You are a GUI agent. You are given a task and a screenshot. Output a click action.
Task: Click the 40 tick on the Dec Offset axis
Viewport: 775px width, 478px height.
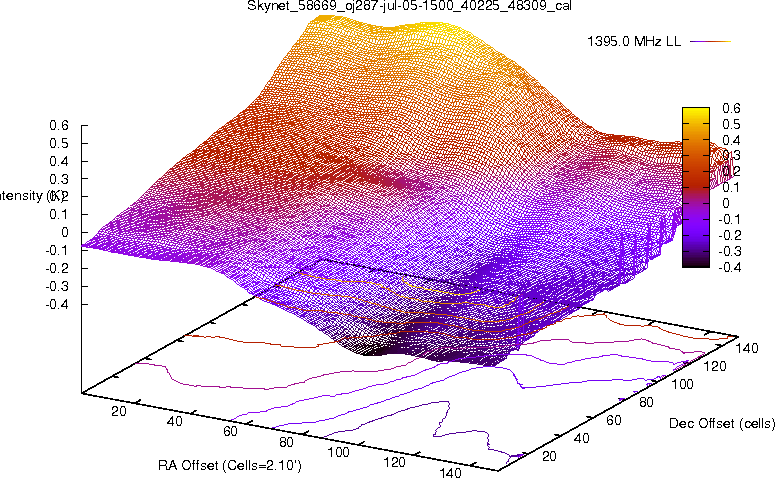tap(581, 438)
